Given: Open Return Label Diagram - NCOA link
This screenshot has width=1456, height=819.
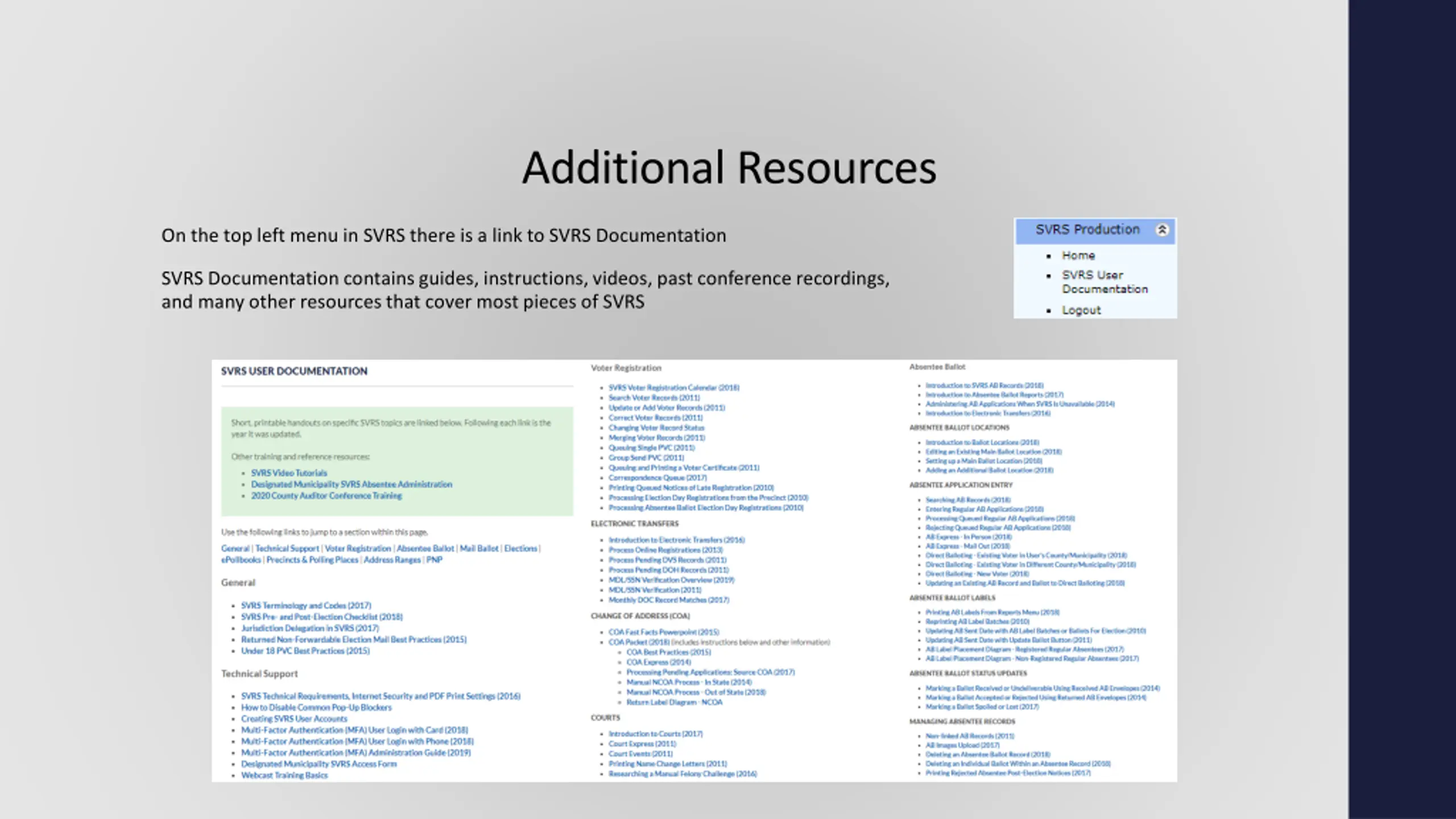Looking at the screenshot, I should coord(675,702).
